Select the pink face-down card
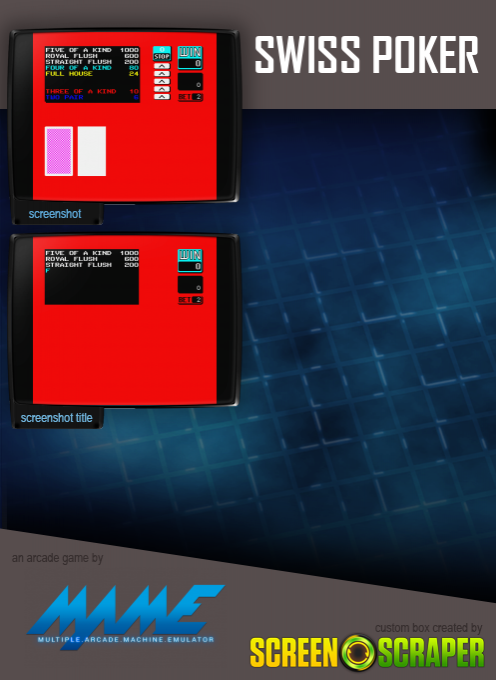The image size is (496, 680). pyautogui.click(x=59, y=151)
